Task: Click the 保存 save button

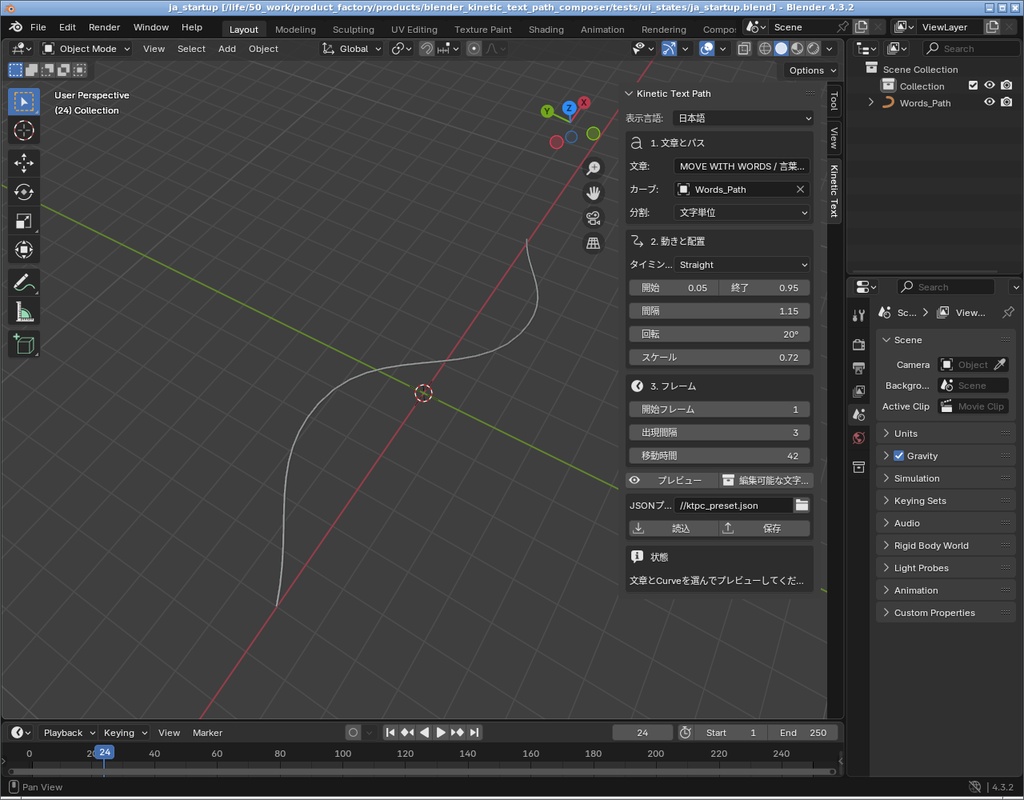Action: pyautogui.click(x=765, y=528)
